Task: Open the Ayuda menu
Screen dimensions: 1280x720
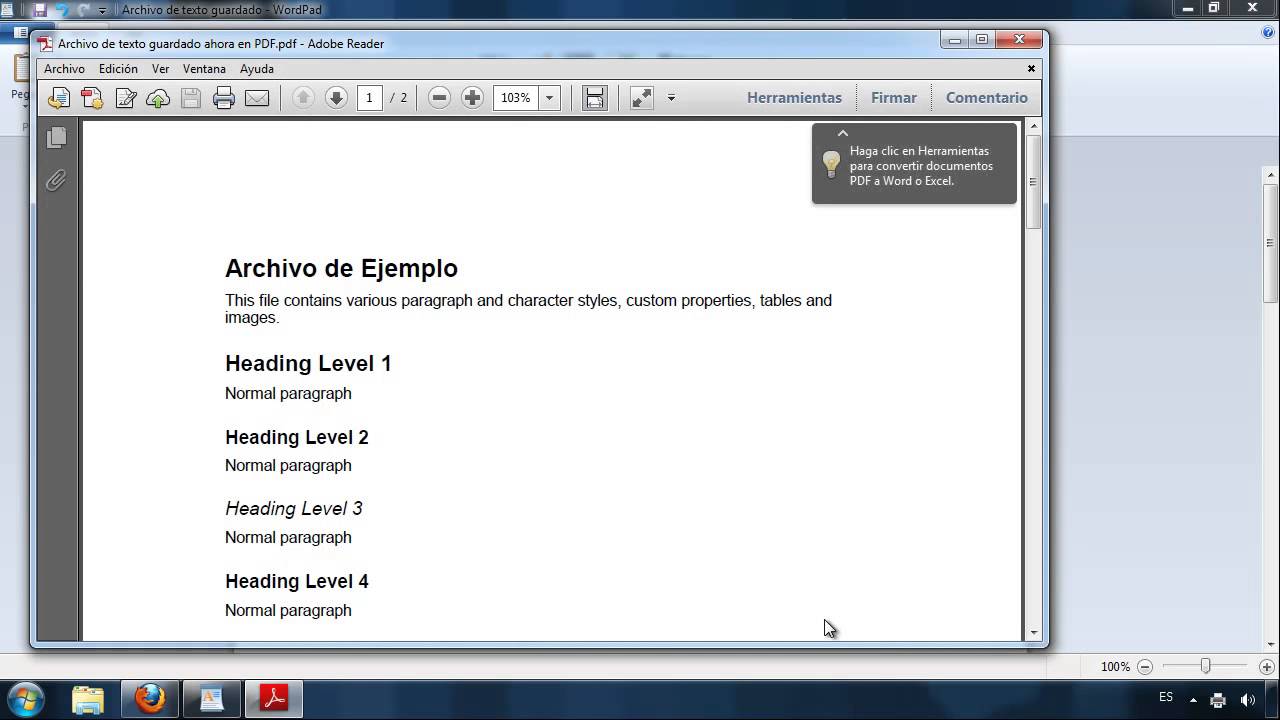Action: pos(257,69)
